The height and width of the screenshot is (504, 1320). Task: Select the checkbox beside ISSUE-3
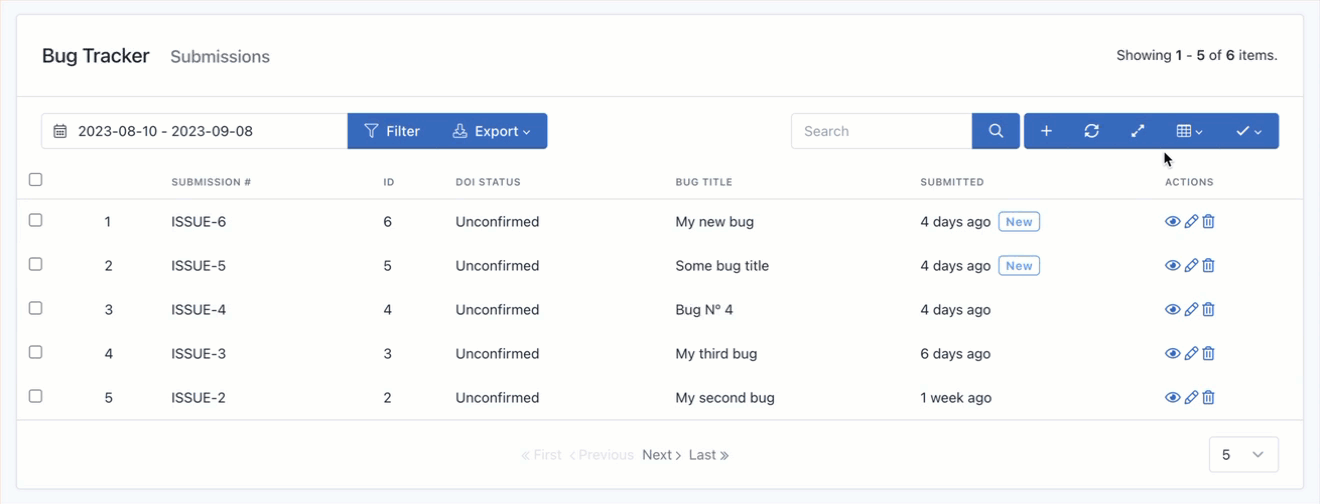(36, 352)
